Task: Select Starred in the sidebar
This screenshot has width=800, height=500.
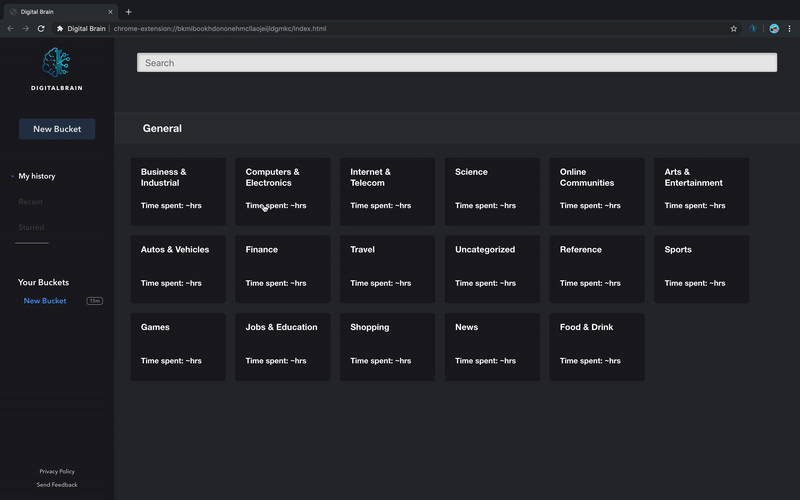Action: [31, 227]
